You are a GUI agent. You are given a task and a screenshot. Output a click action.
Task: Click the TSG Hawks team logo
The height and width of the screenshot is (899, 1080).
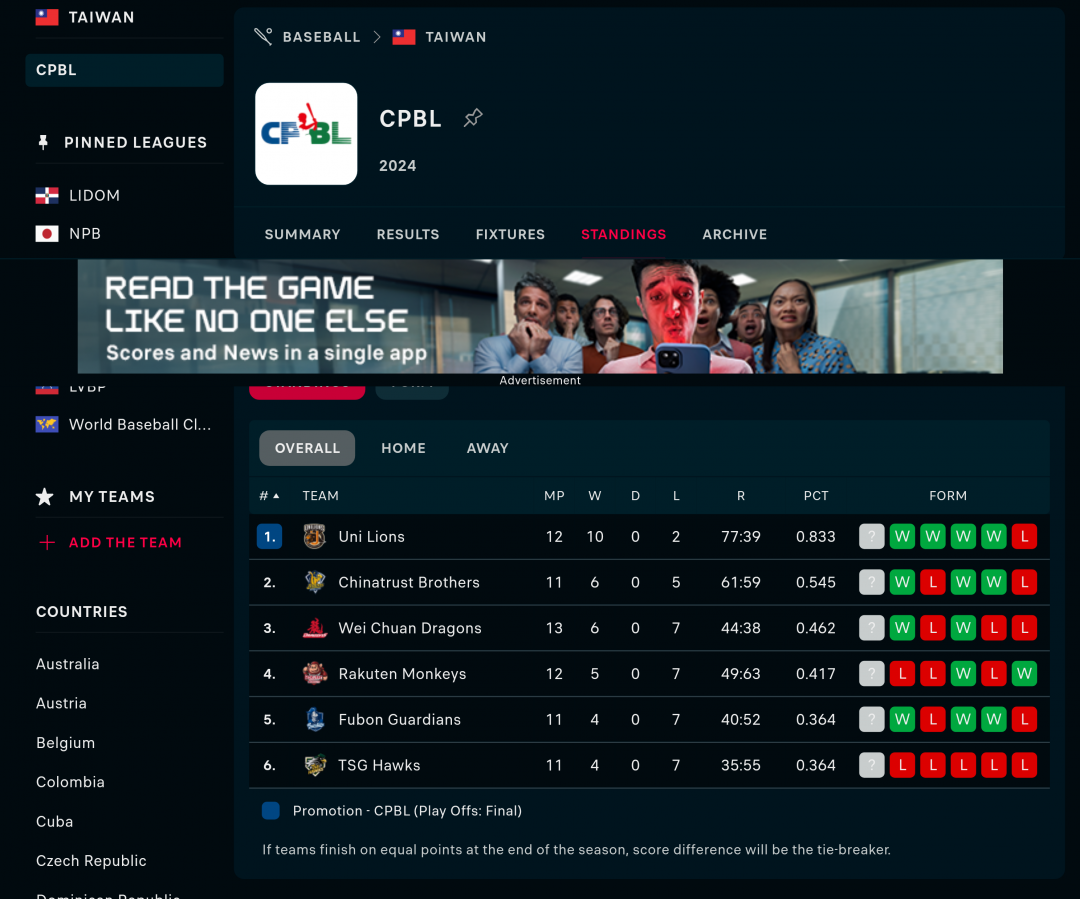click(x=315, y=765)
